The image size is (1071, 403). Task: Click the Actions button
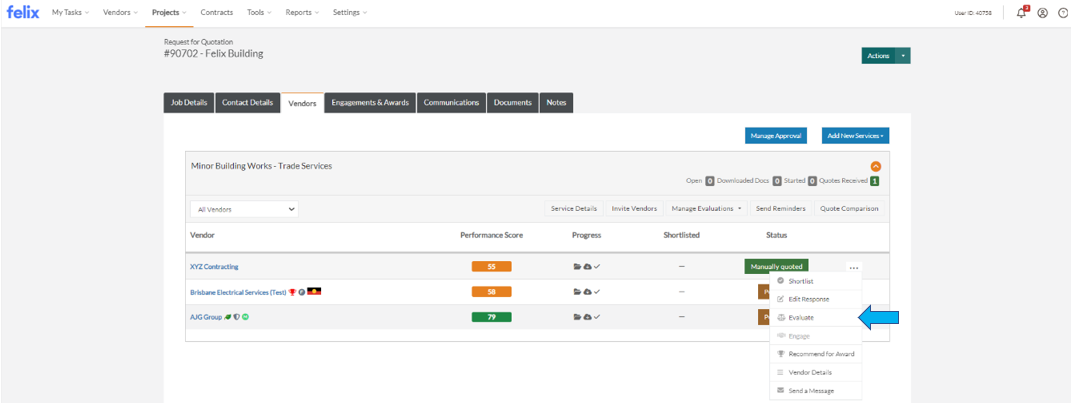(878, 56)
